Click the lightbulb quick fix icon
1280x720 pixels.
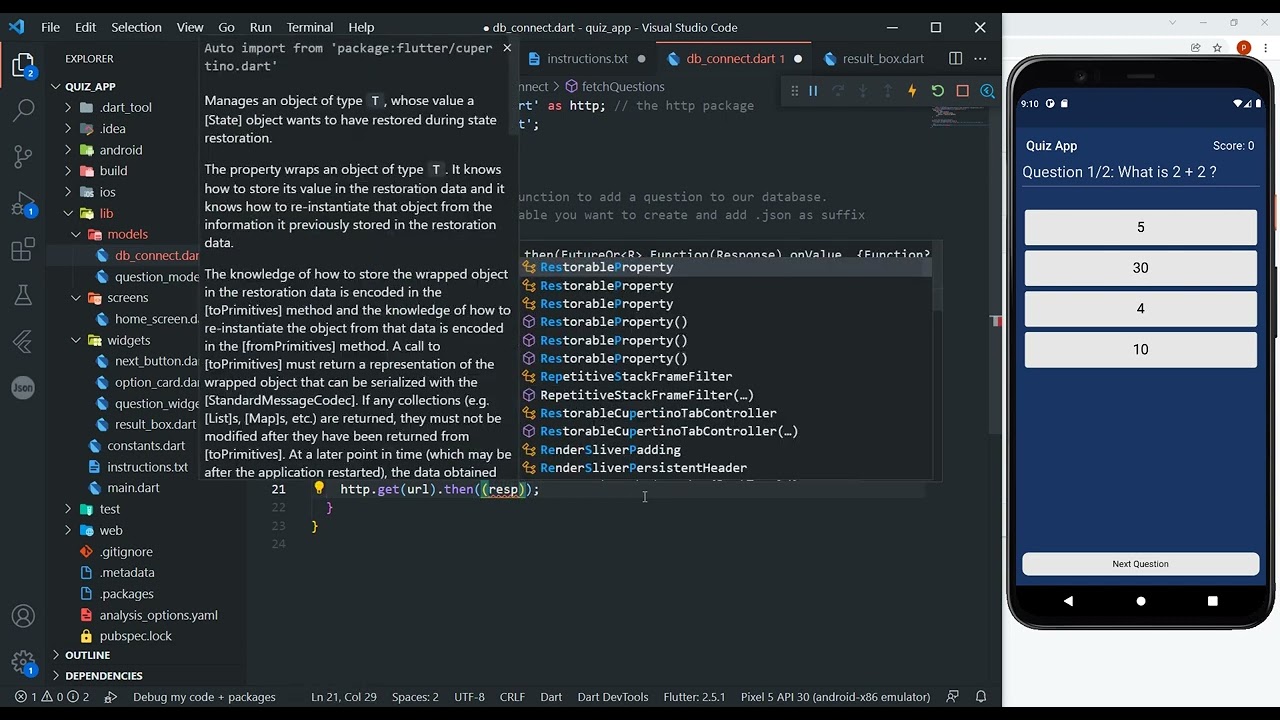click(319, 489)
